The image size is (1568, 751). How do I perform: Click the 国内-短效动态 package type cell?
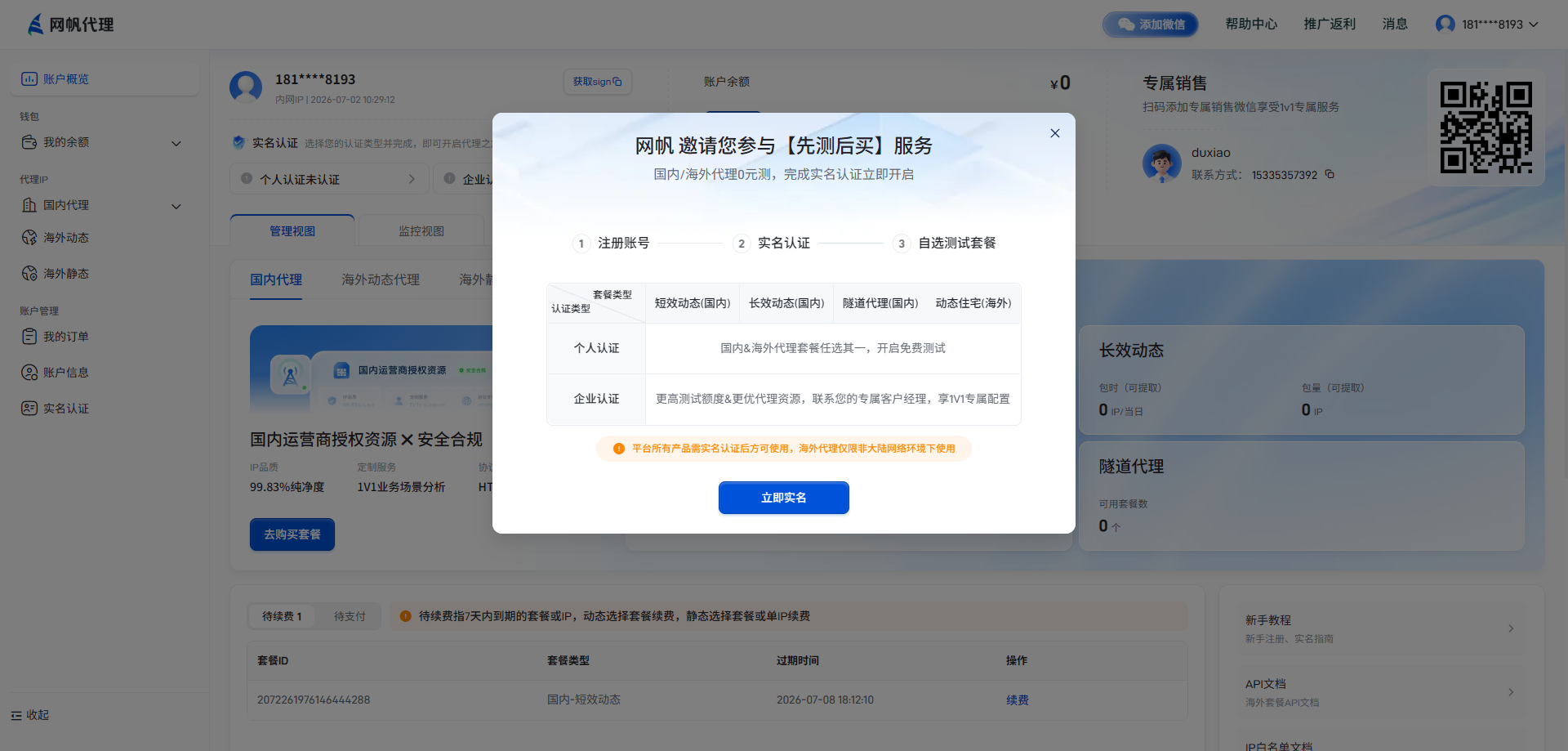[x=584, y=700]
